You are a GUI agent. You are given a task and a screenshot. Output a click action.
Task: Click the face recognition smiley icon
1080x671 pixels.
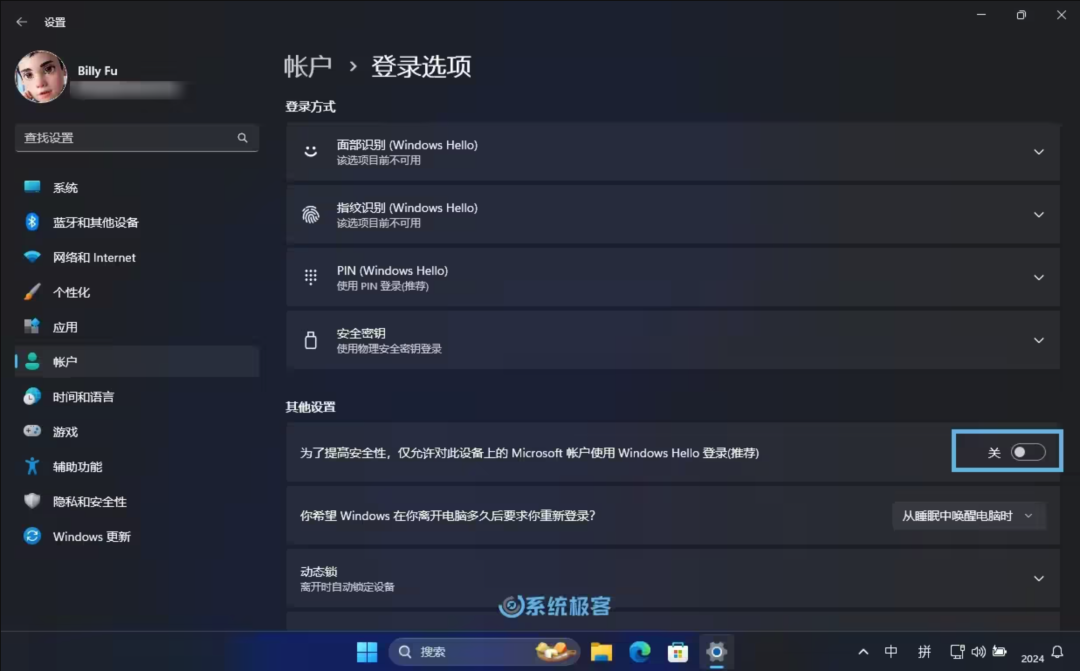[x=311, y=152]
